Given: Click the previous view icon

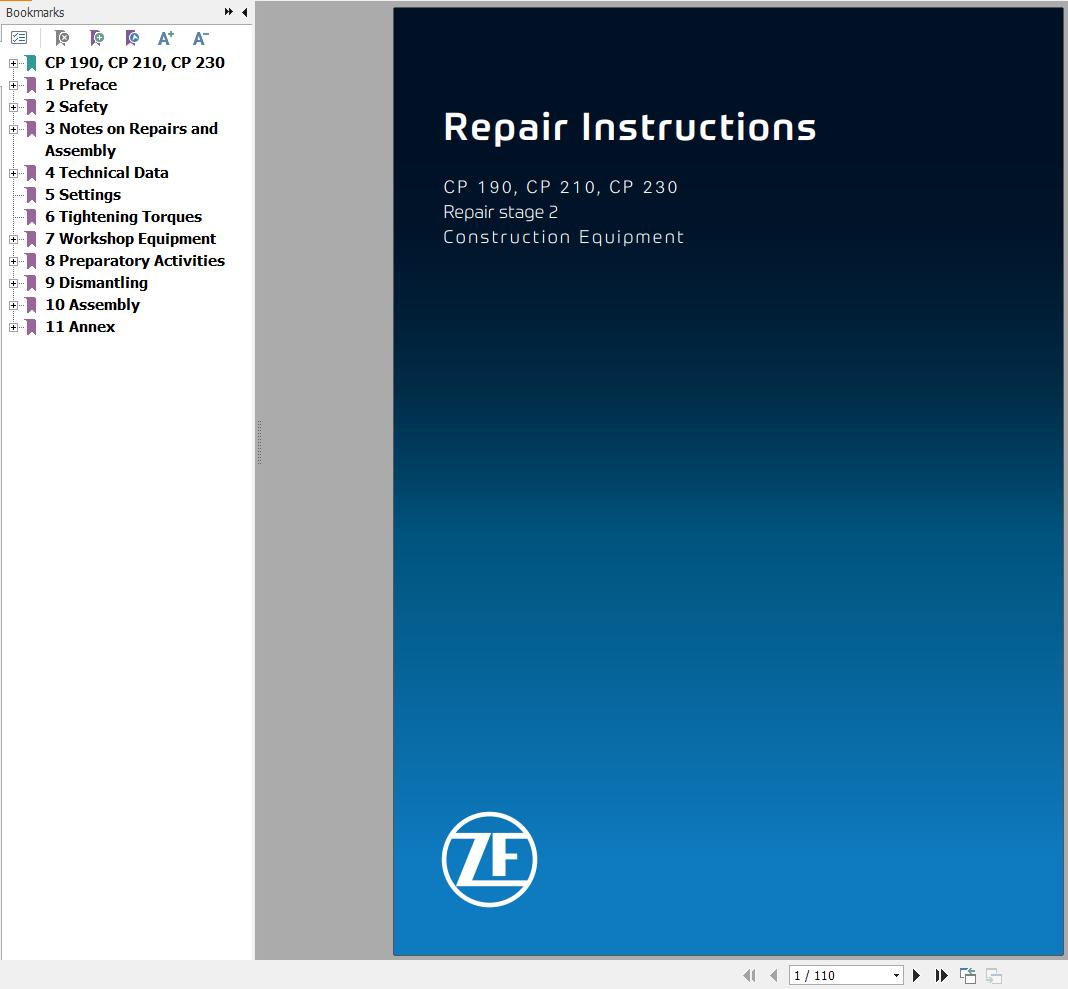Looking at the screenshot, I should click(x=968, y=975).
